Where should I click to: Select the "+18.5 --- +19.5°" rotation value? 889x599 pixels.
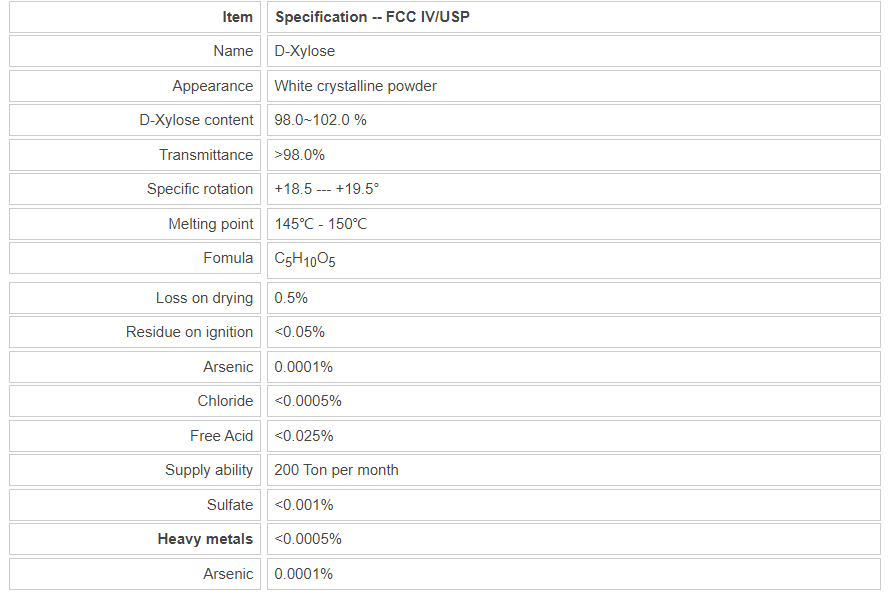click(327, 189)
